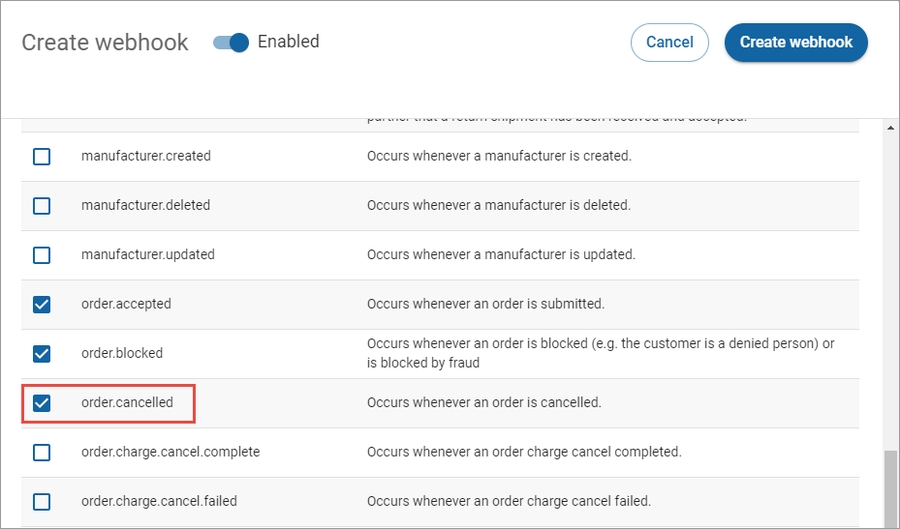Tick the order.charge.cancel.complete checkbox
Viewport: 900px width, 529px height.
point(42,452)
